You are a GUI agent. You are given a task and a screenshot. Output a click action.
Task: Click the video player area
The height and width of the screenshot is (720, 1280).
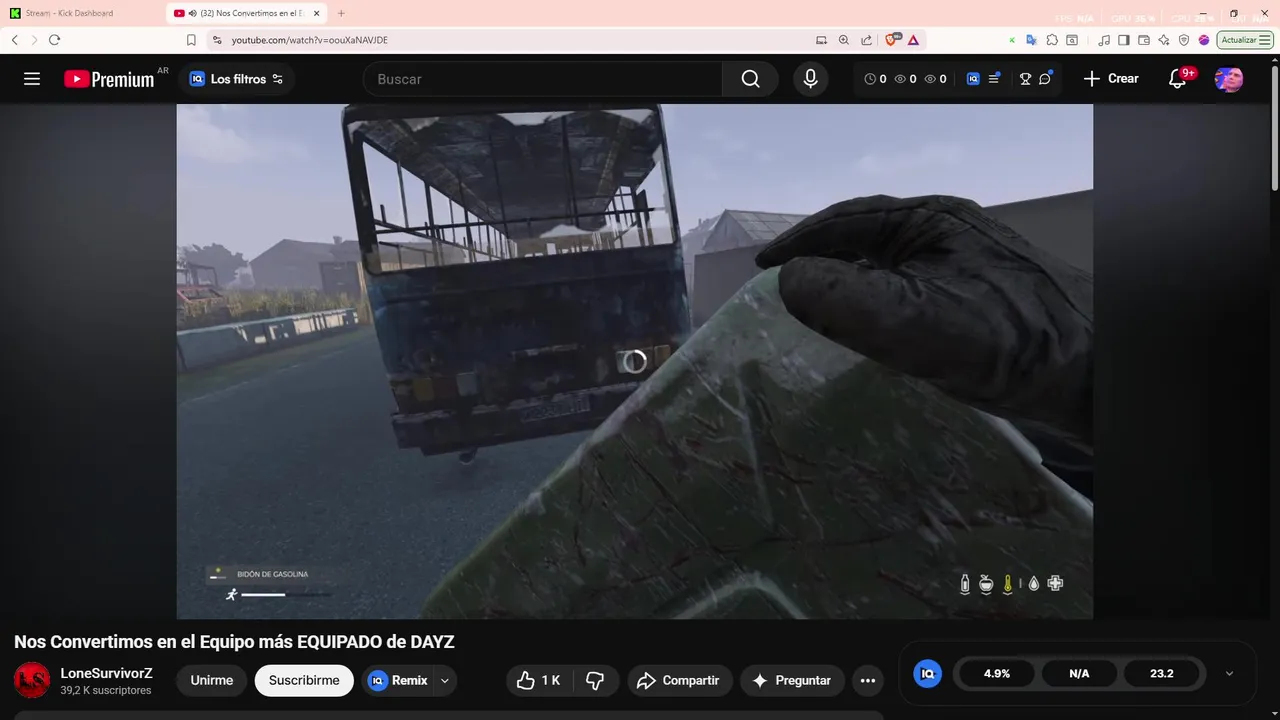(635, 361)
